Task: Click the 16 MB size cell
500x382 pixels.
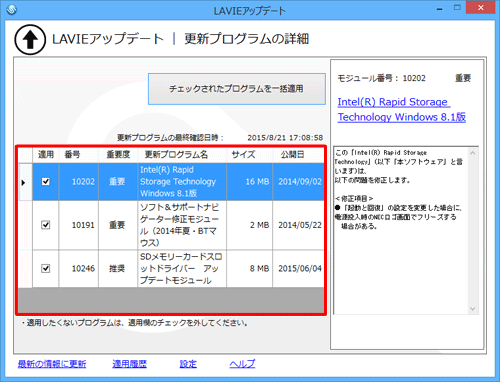Action: pyautogui.click(x=250, y=182)
